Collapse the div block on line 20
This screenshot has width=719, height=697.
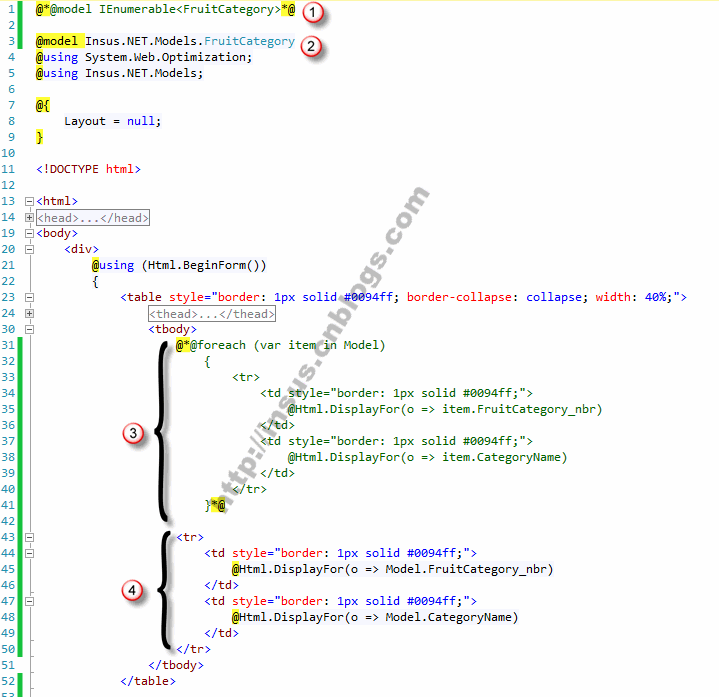pyautogui.click(x=29, y=249)
